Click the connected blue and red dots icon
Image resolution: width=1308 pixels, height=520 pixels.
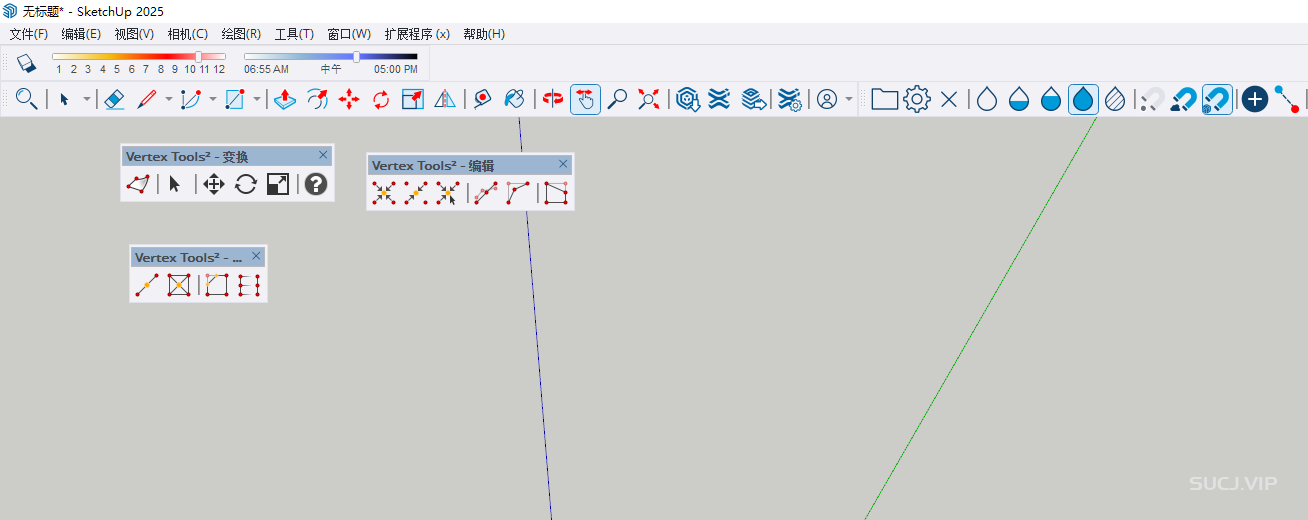point(1287,99)
